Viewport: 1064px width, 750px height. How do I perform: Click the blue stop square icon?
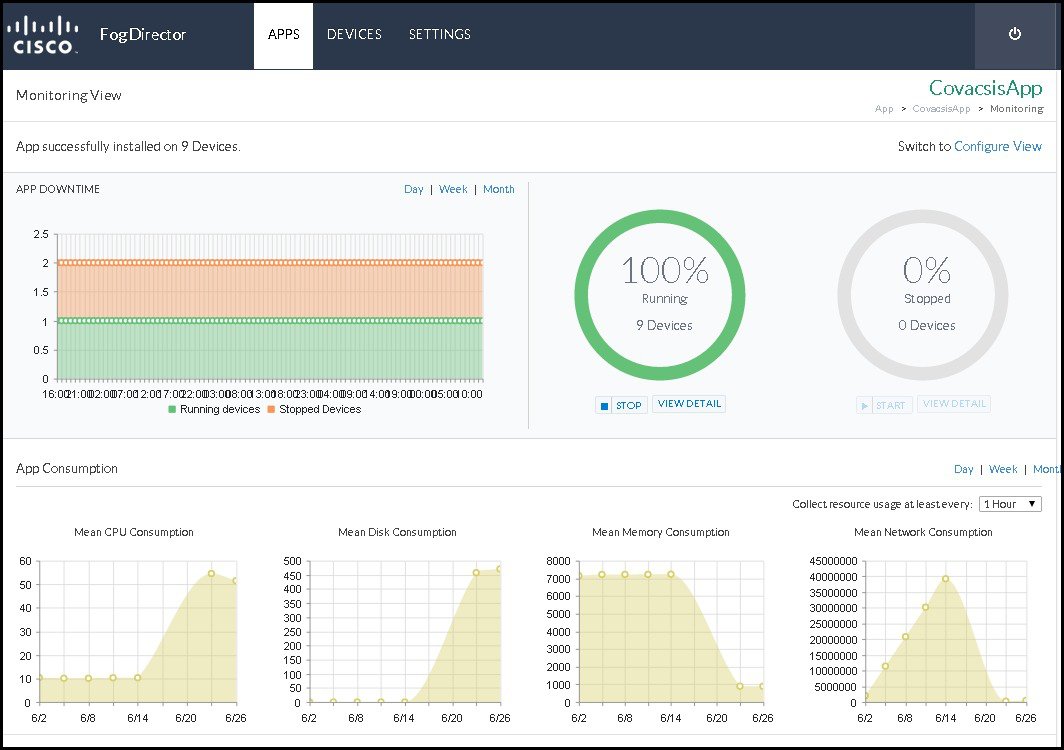[x=604, y=405]
